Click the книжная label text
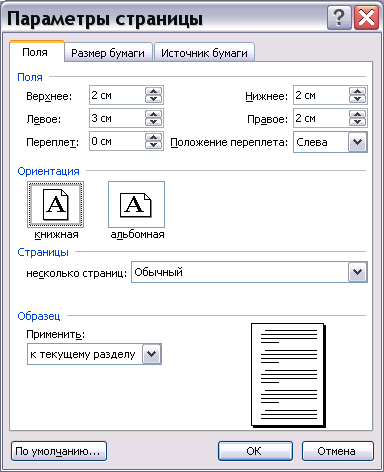Image resolution: width=384 pixels, height=472 pixels. 56,234
